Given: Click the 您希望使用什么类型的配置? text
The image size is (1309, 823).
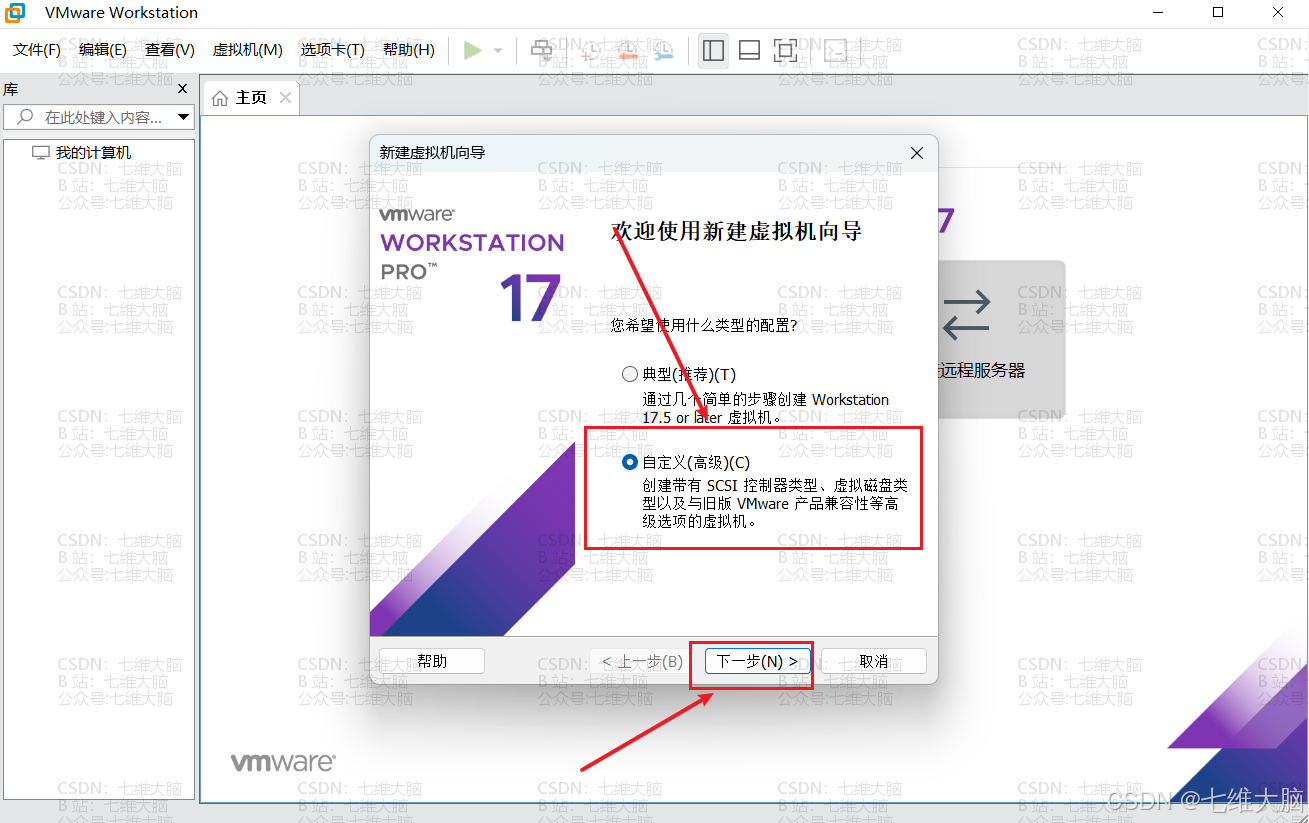Looking at the screenshot, I should tap(704, 325).
